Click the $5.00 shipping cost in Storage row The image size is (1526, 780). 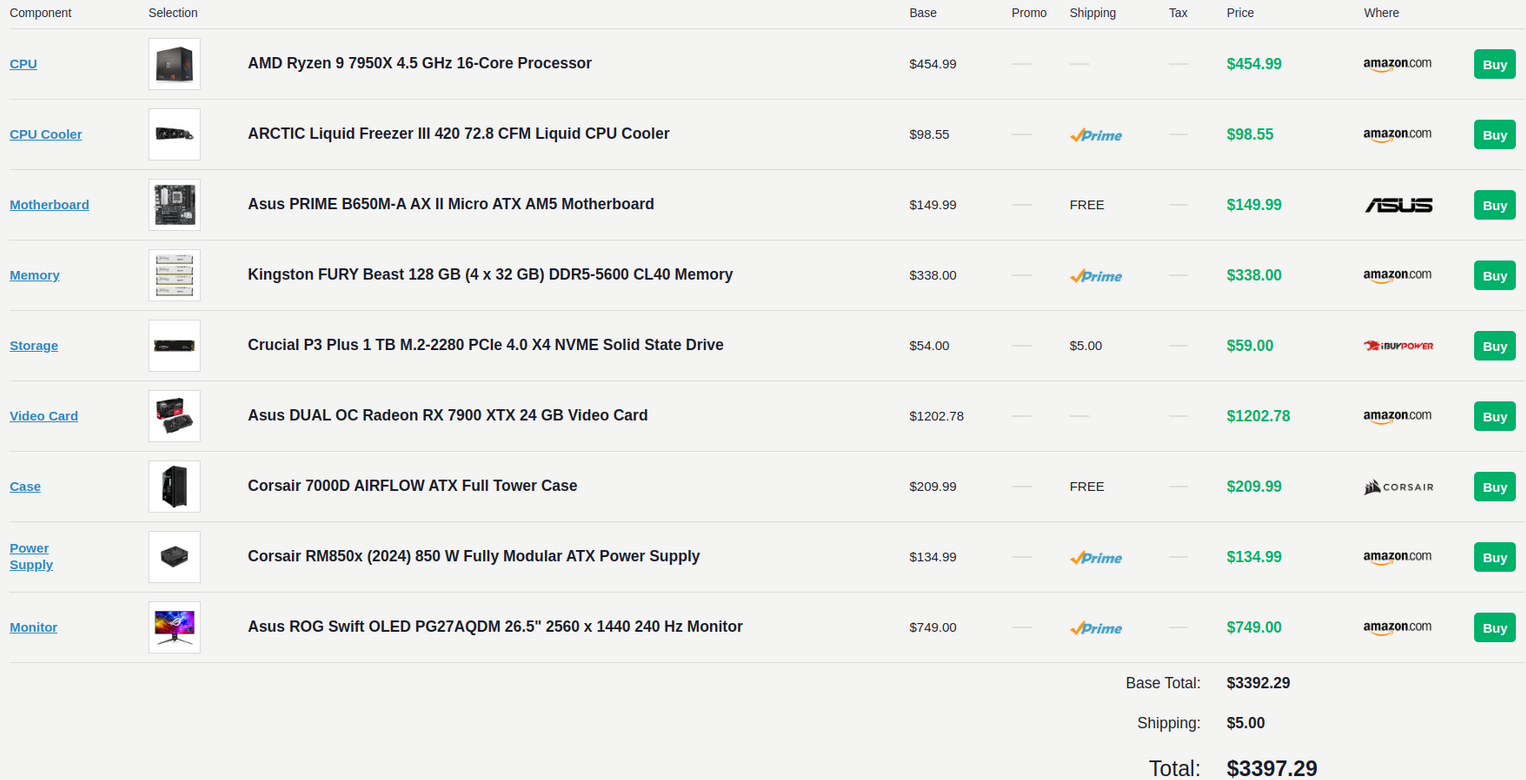coord(1086,346)
